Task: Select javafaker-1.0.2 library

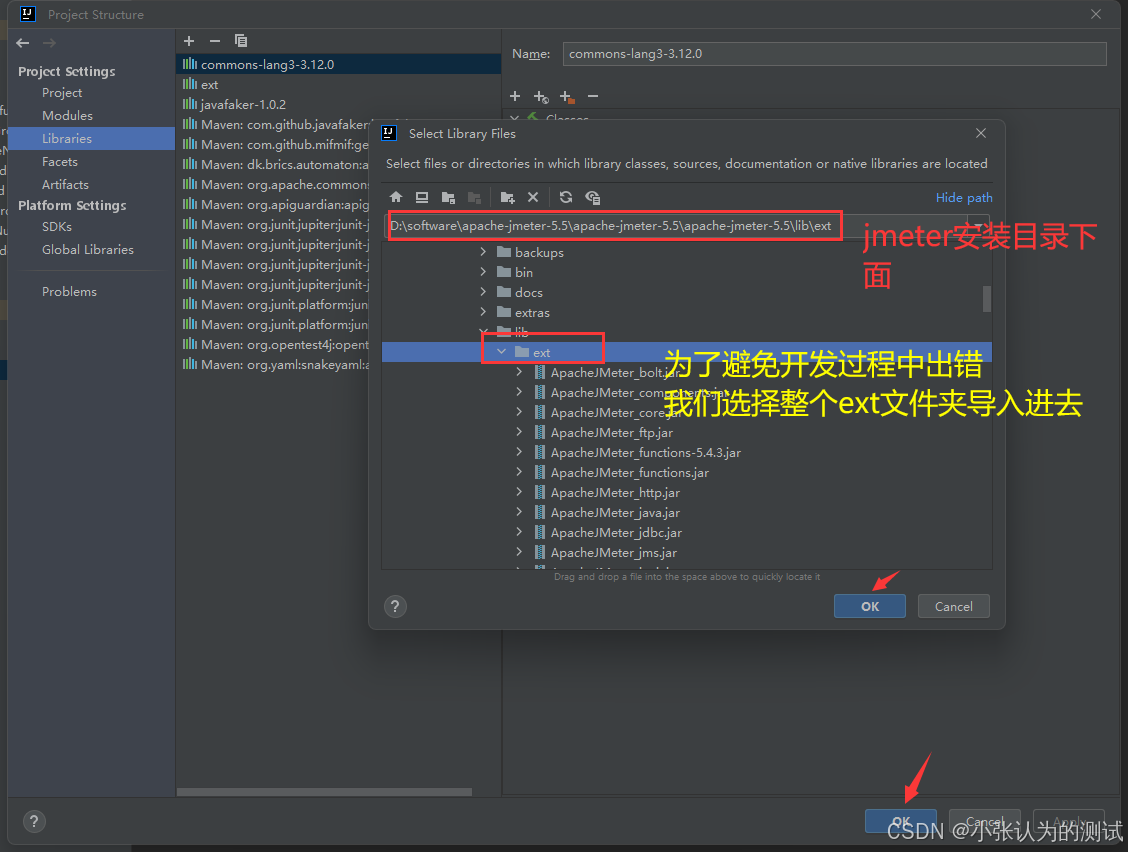Action: 338,104
